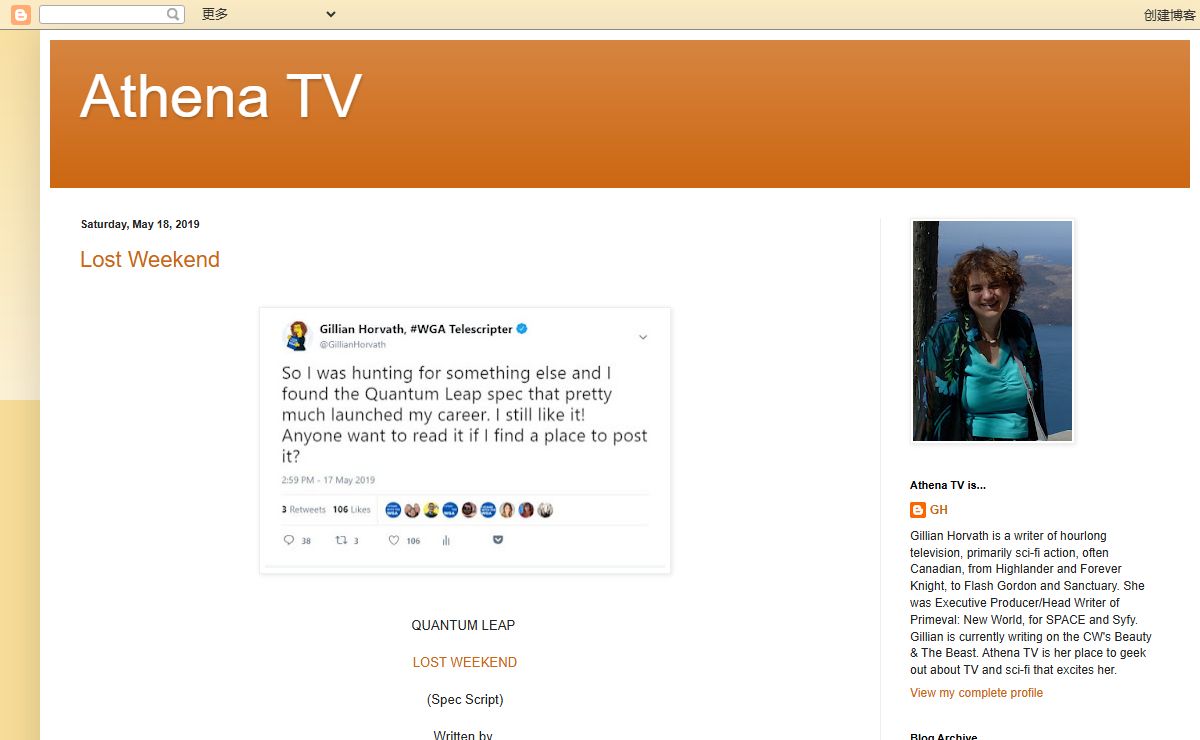Open the Lost Weekend post title
The image size is (1200, 740).
point(150,259)
